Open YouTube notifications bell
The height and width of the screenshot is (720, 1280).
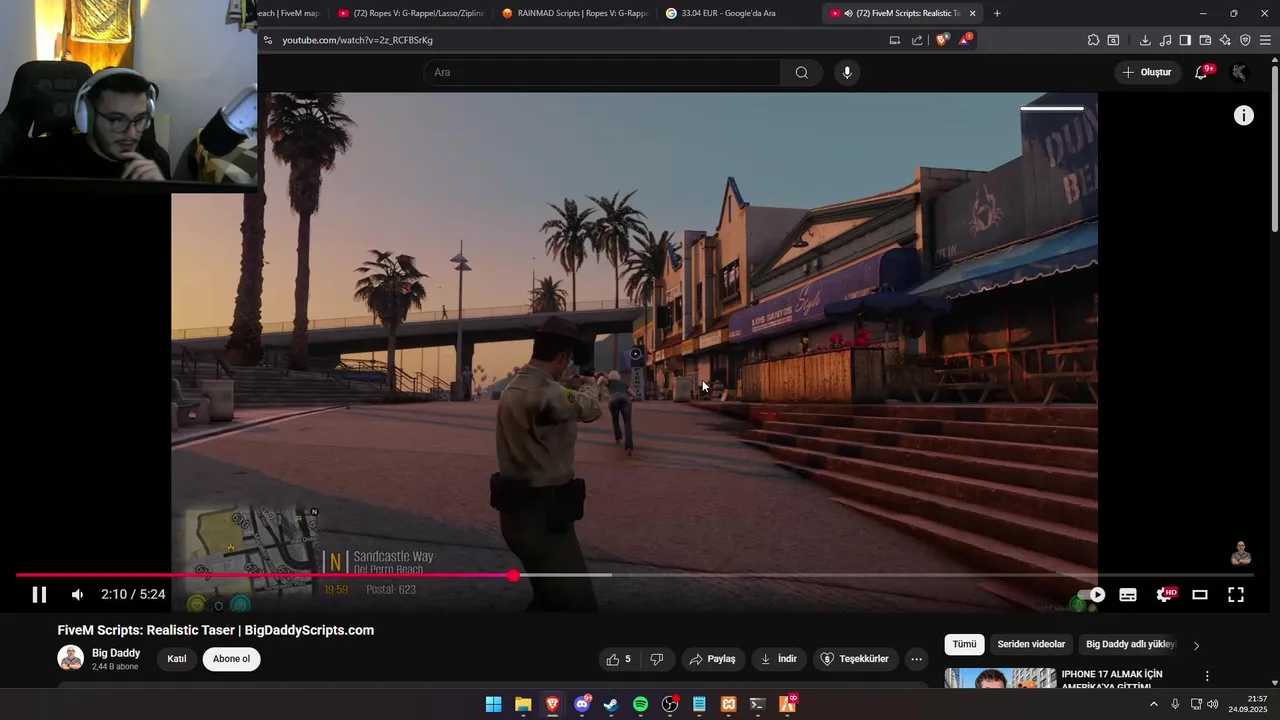pos(1202,72)
